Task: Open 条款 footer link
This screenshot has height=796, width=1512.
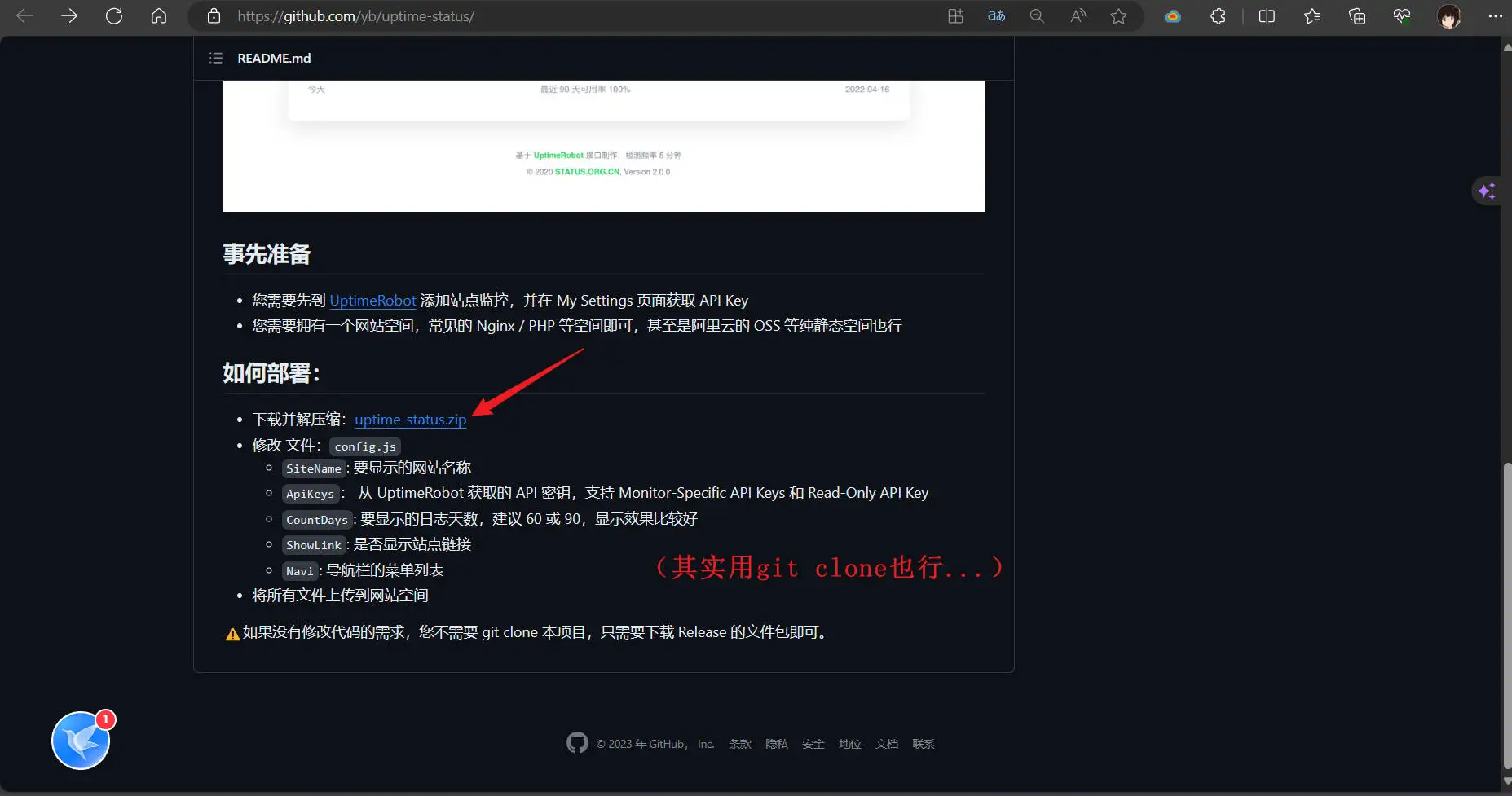Action: (x=739, y=744)
